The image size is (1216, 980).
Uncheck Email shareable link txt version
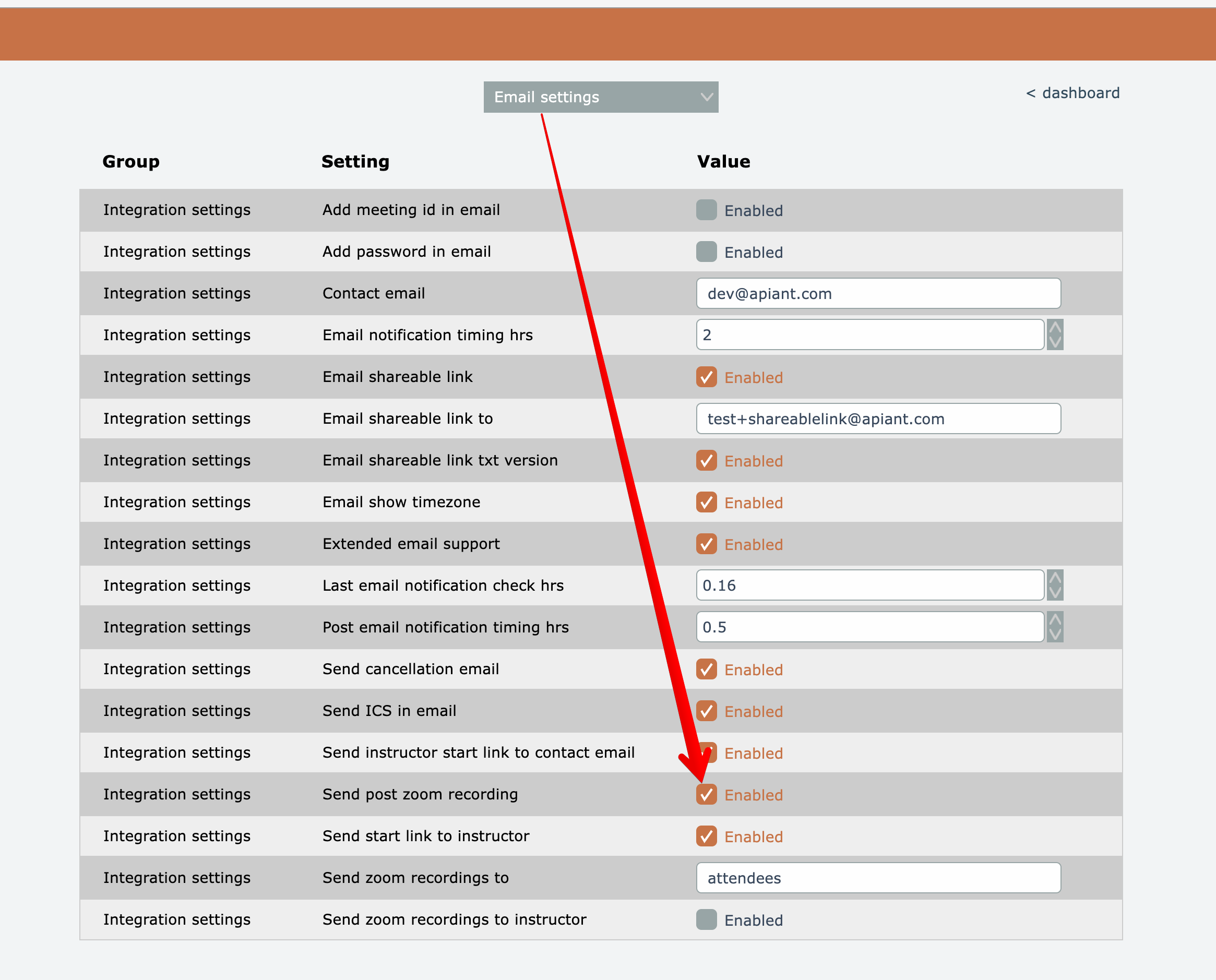click(706, 461)
